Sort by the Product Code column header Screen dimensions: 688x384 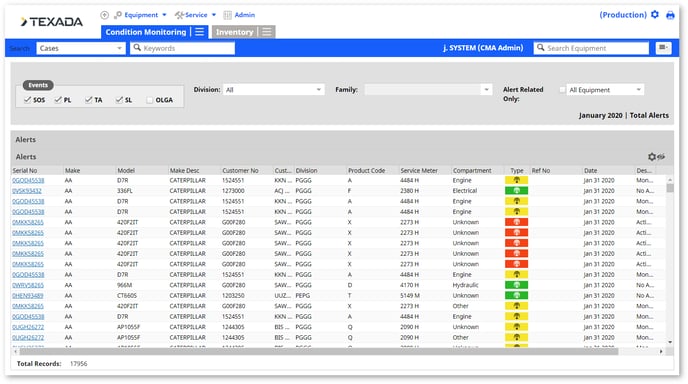coord(366,170)
